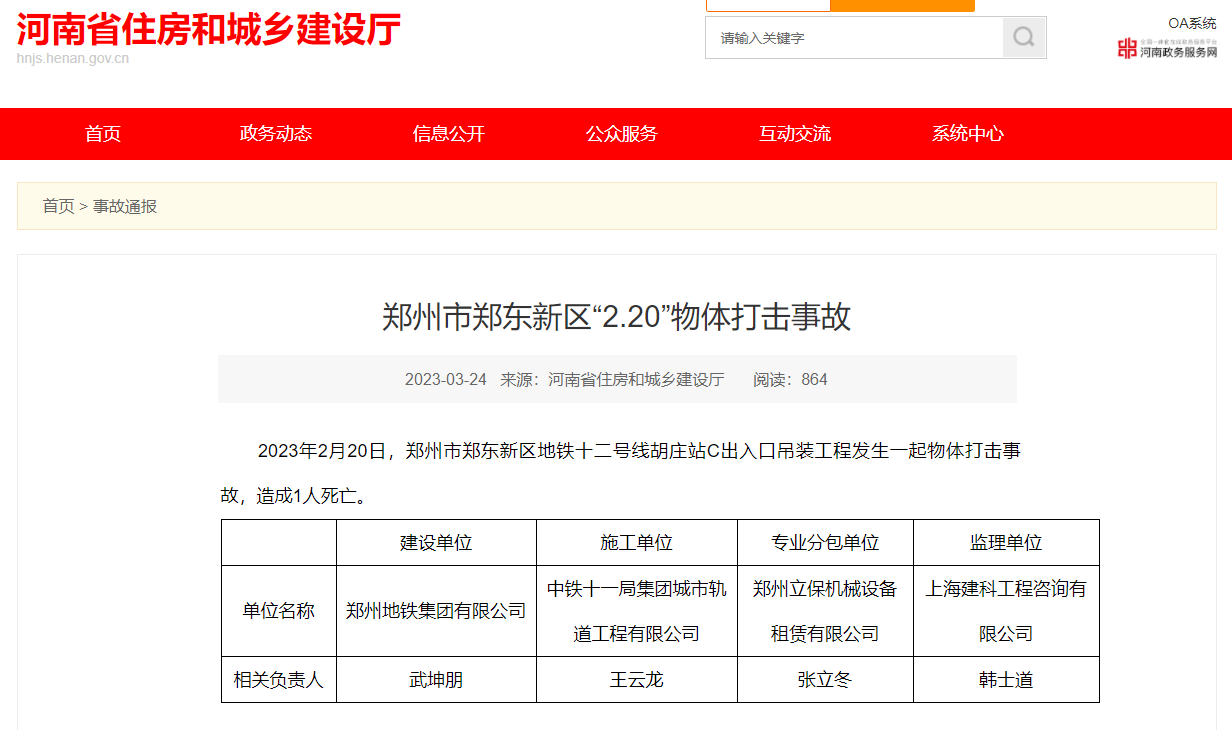
Task: Click the 阅读：864 view count
Action: tap(790, 380)
